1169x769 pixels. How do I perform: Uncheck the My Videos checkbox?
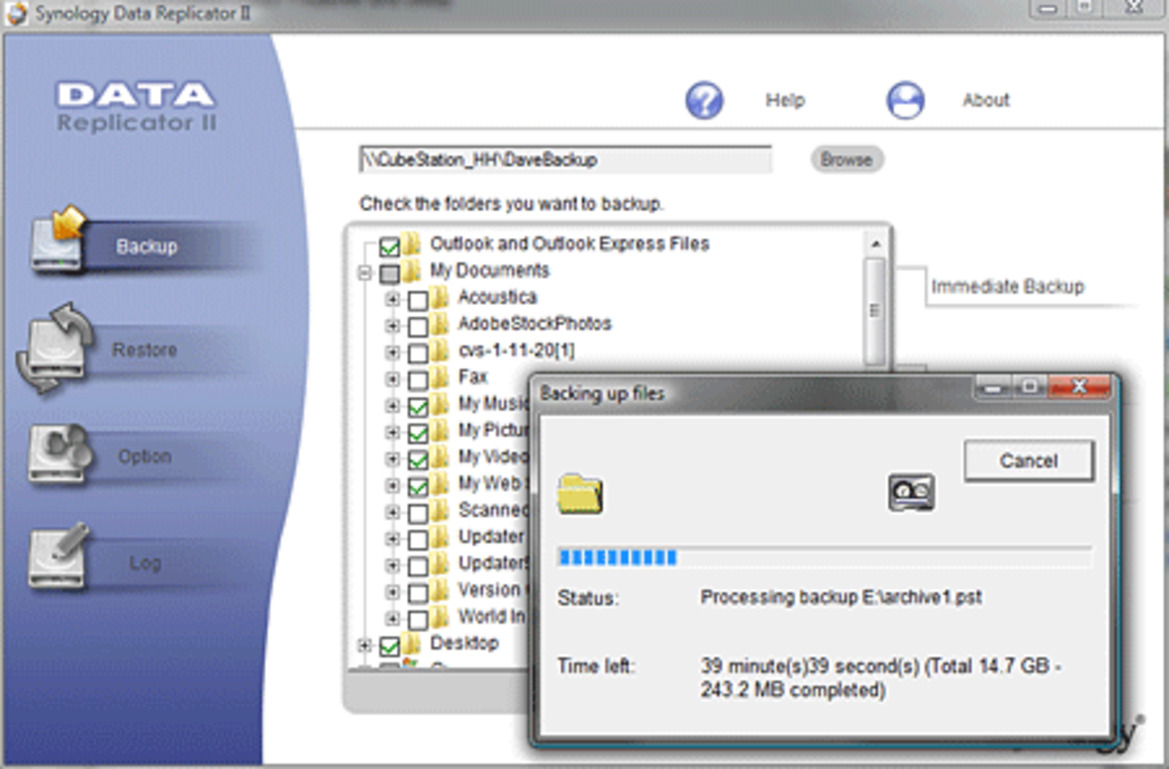tap(418, 459)
